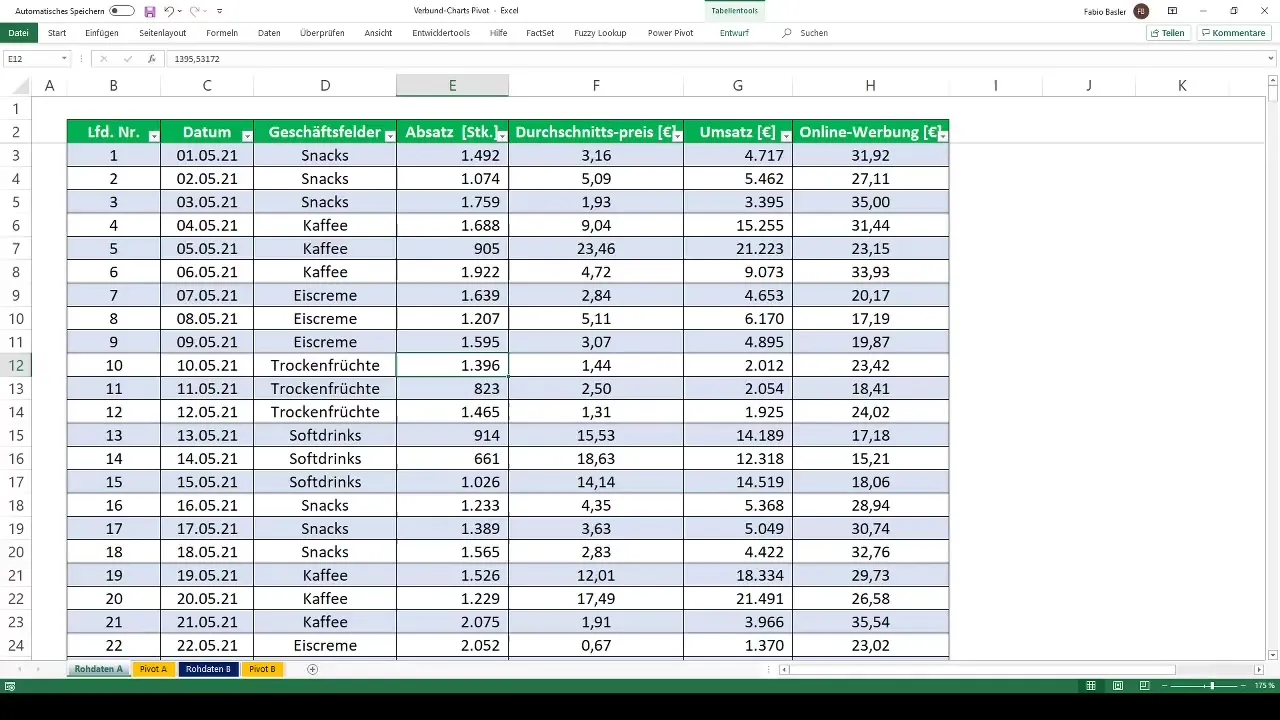Open the Seitenlayout ribbon tab
The width and height of the screenshot is (1280, 720).
click(x=163, y=33)
